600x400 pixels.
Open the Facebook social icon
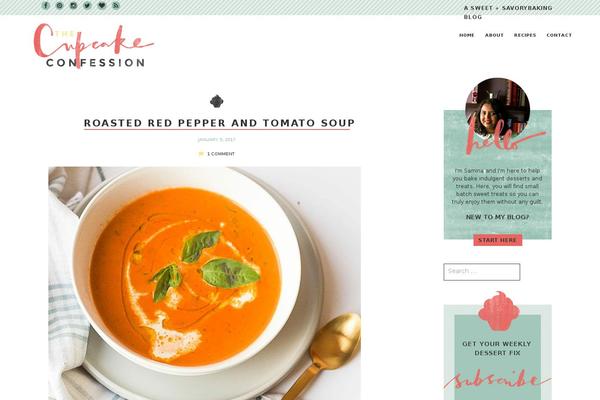pos(46,5)
